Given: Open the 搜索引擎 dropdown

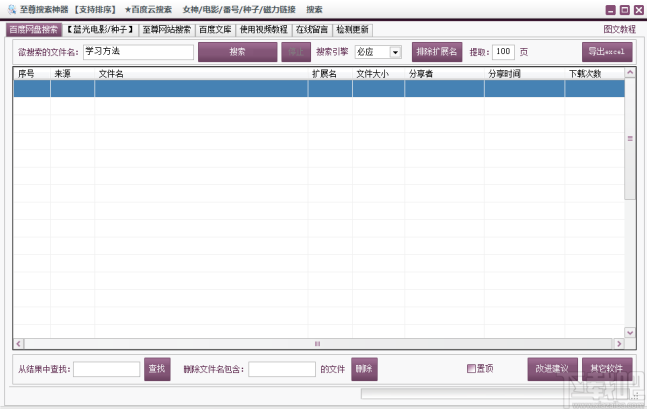Looking at the screenshot, I should pyautogui.click(x=395, y=52).
